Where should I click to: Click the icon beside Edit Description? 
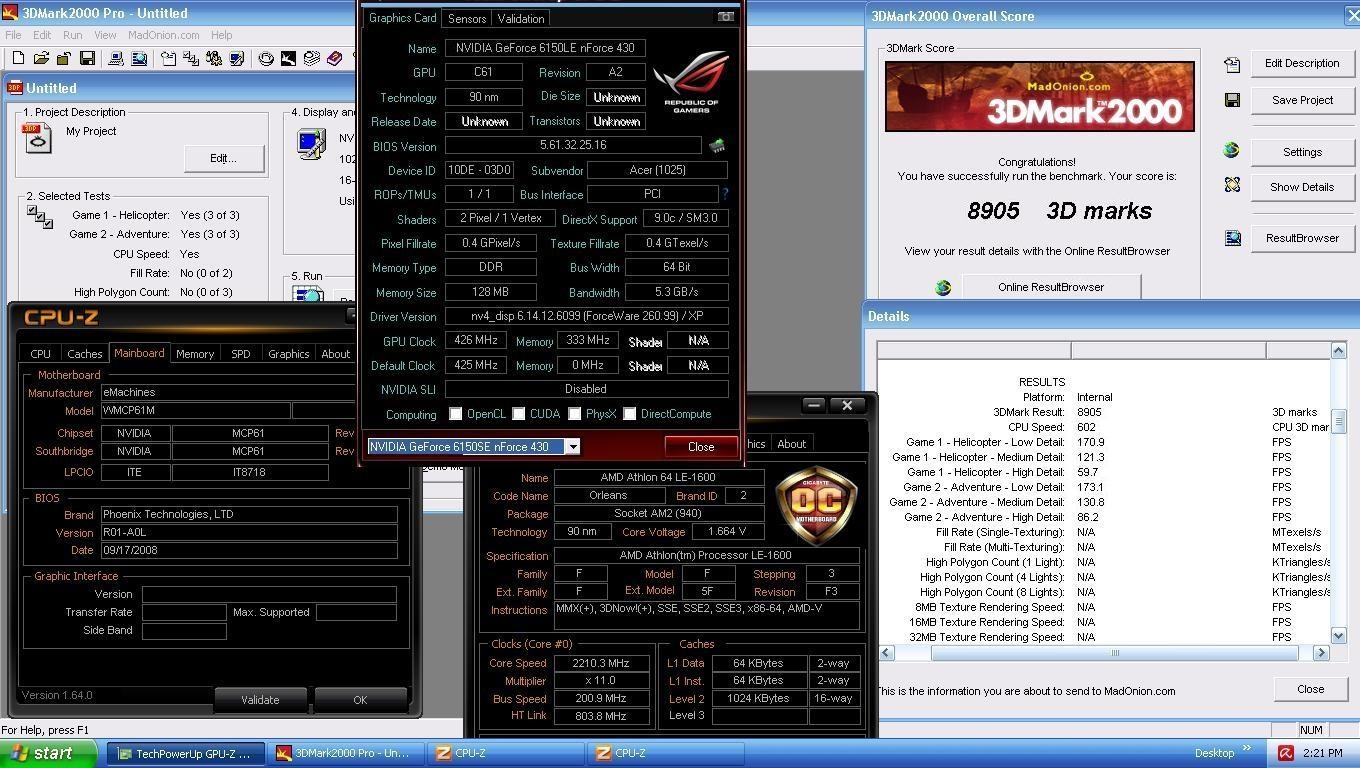click(1232, 64)
